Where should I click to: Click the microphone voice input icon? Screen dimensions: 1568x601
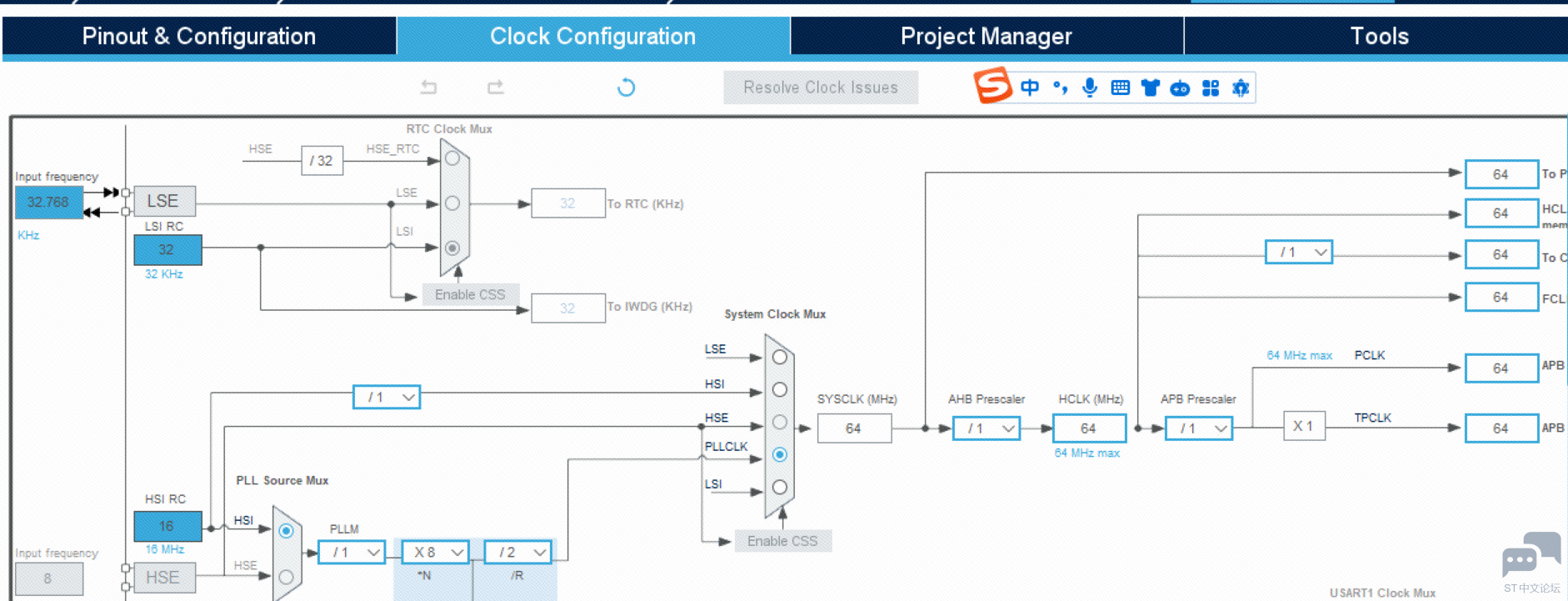[1090, 88]
